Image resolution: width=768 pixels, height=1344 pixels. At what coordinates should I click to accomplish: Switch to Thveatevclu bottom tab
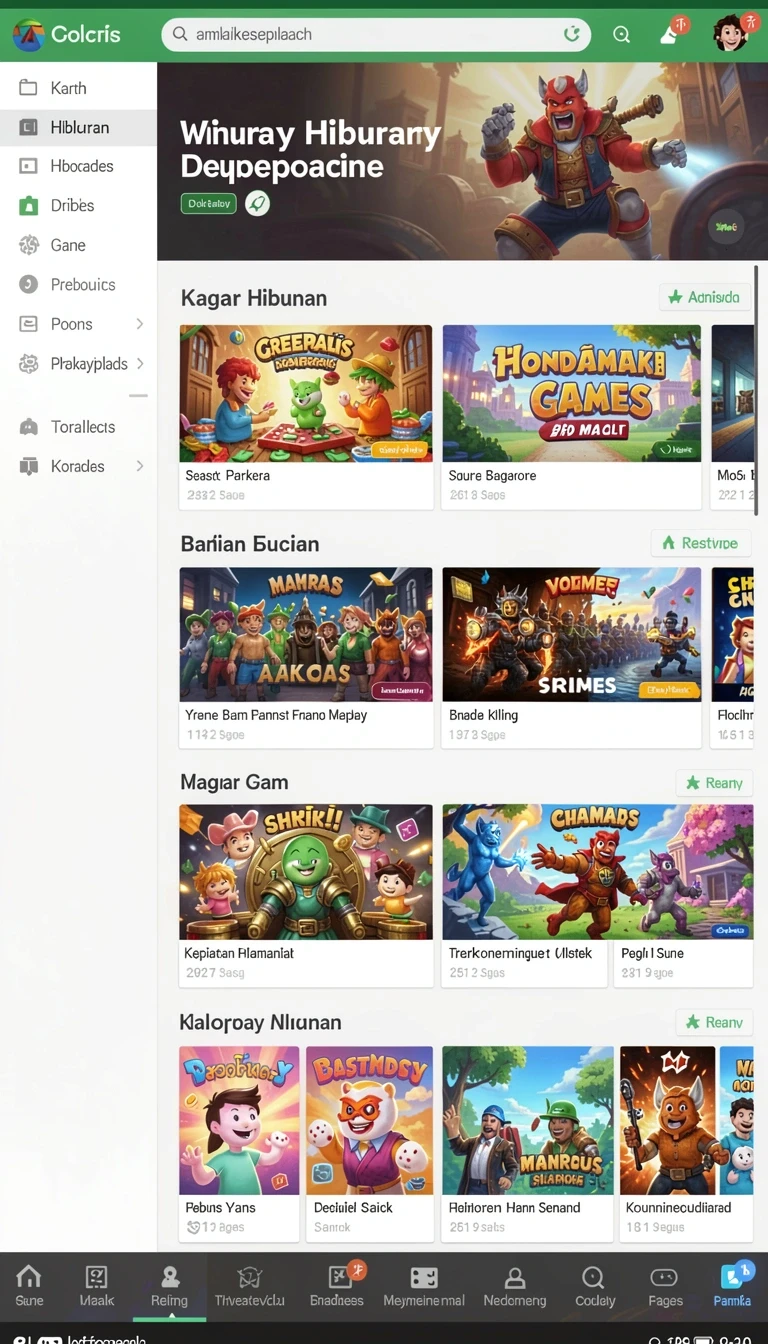pyautogui.click(x=249, y=1286)
